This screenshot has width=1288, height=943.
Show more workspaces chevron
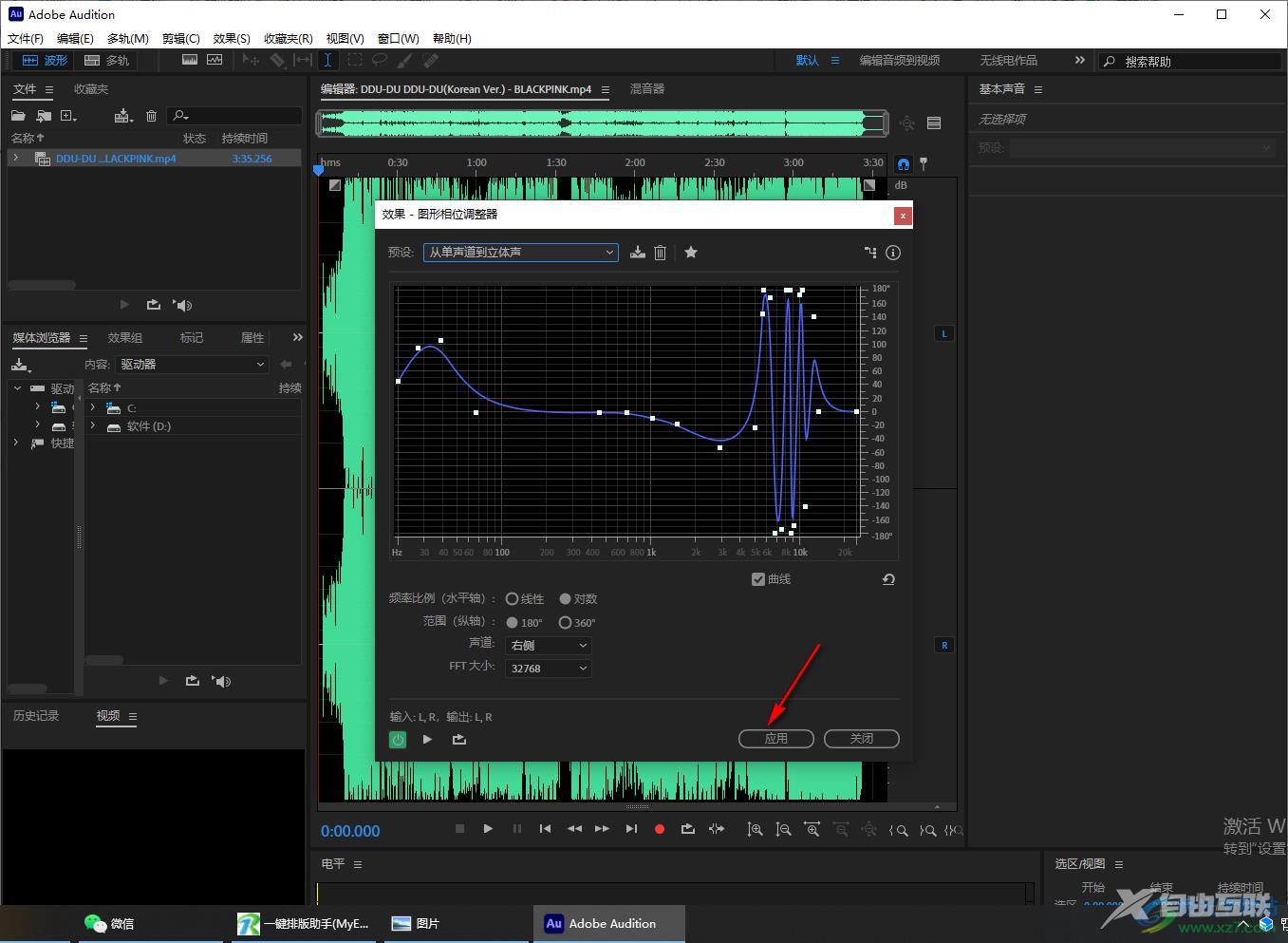coord(1079,60)
